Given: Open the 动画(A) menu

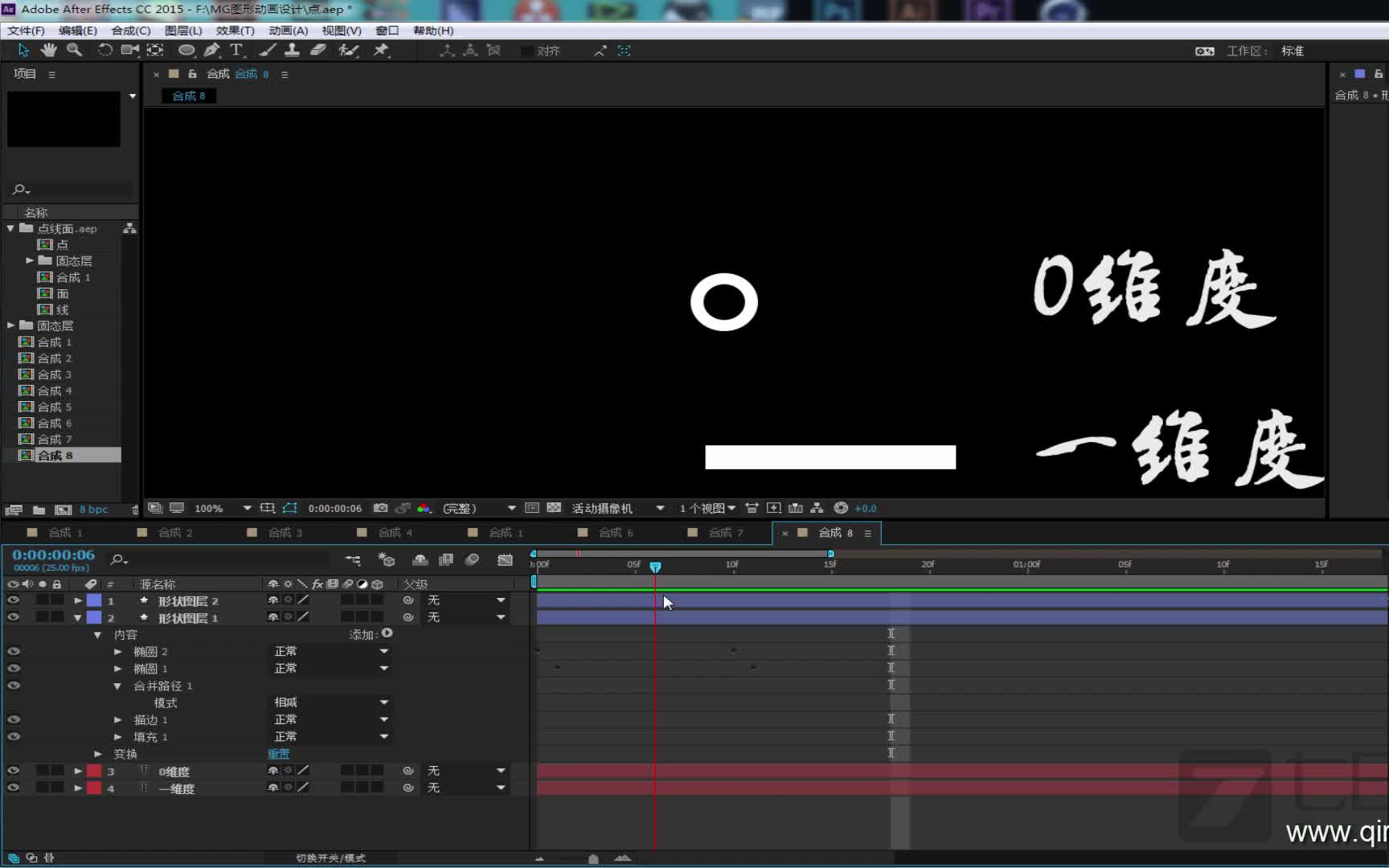Looking at the screenshot, I should 288,31.
